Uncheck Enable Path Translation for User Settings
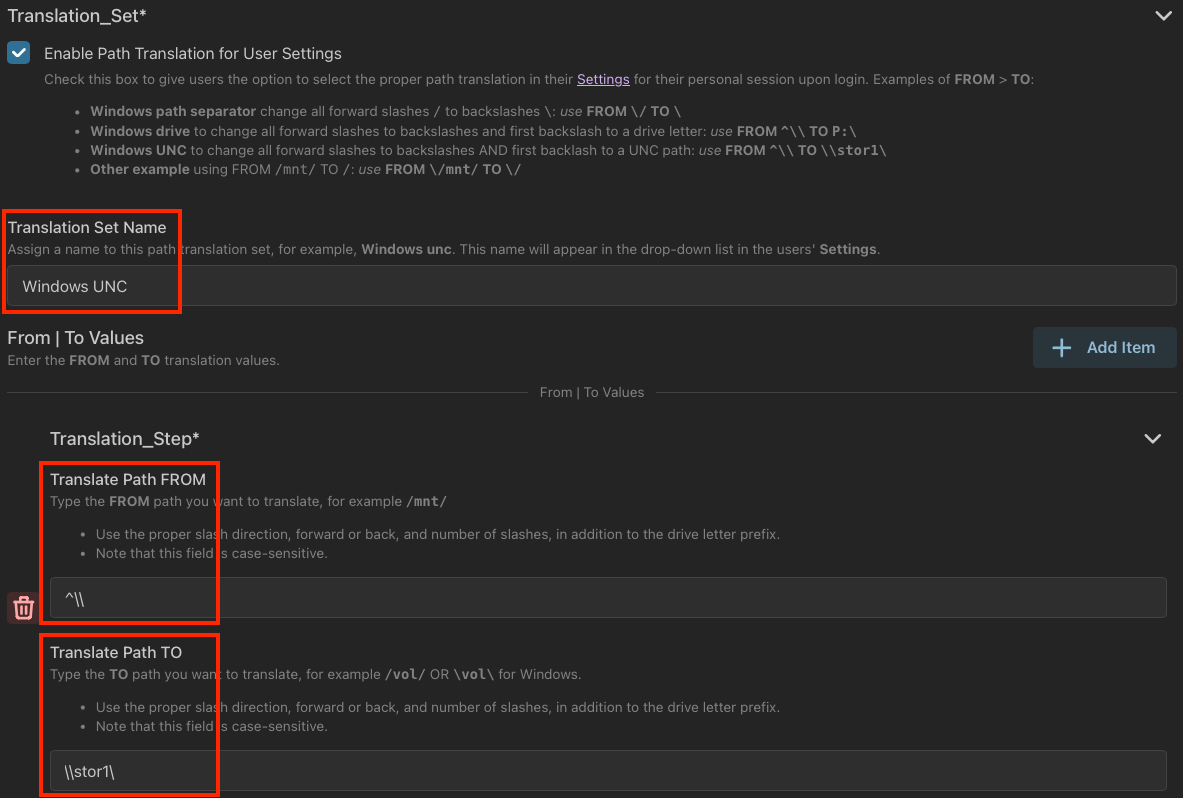 pyautogui.click(x=18, y=53)
